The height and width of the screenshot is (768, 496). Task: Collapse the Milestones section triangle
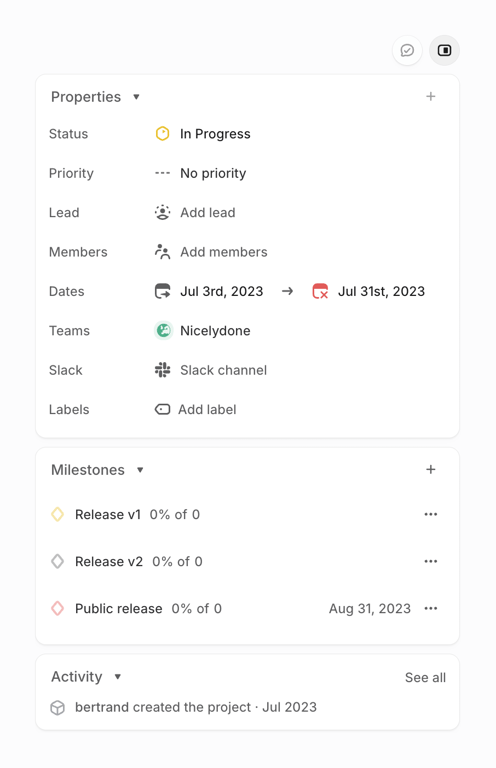(x=140, y=470)
